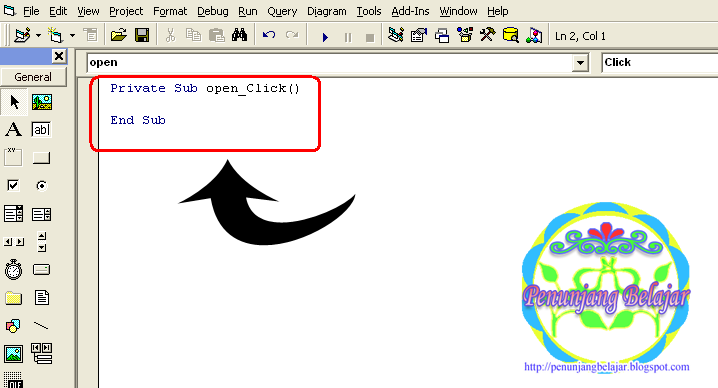Select the PictureBox control tool

[x=42, y=102]
